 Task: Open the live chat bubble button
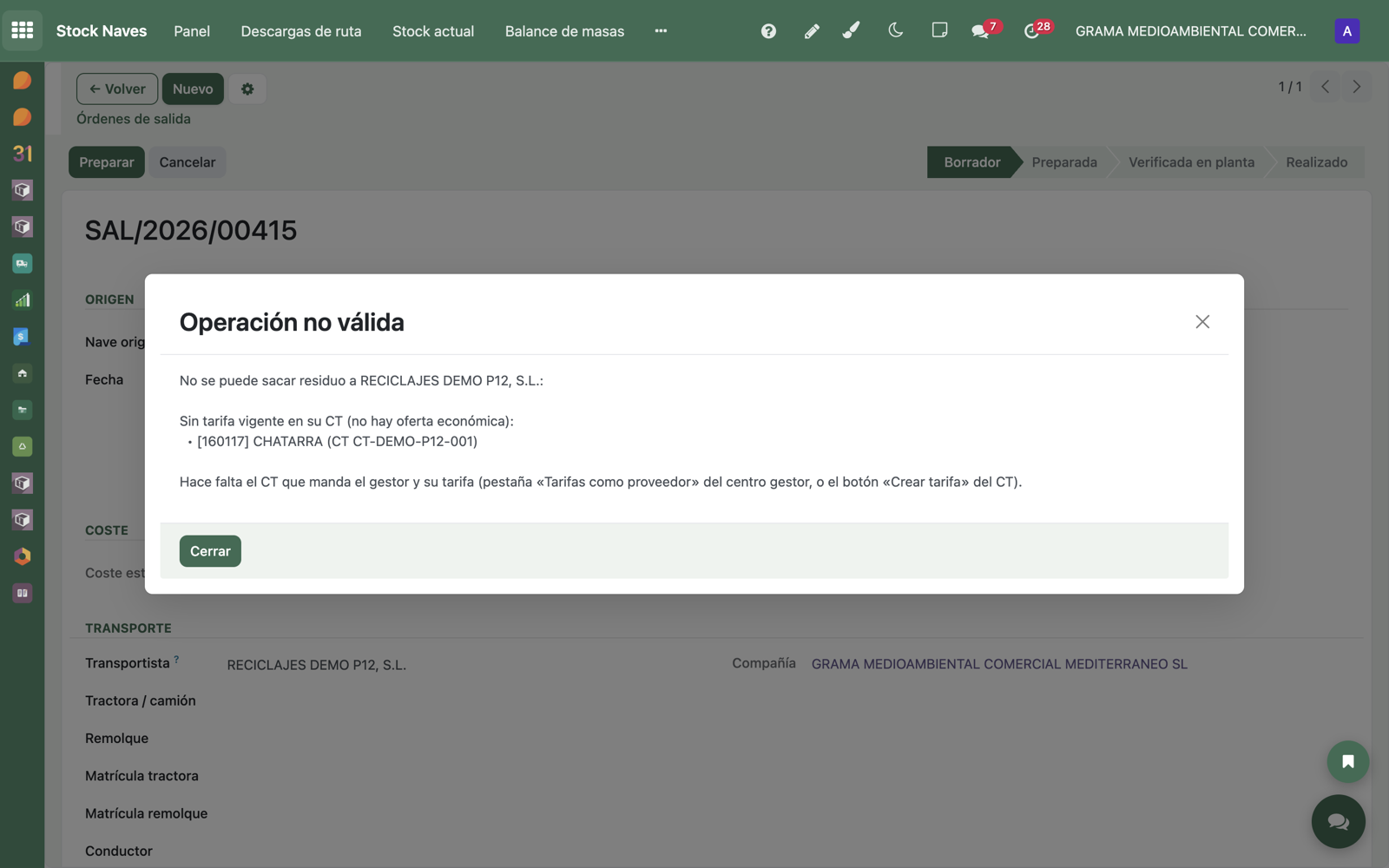pos(1338,821)
